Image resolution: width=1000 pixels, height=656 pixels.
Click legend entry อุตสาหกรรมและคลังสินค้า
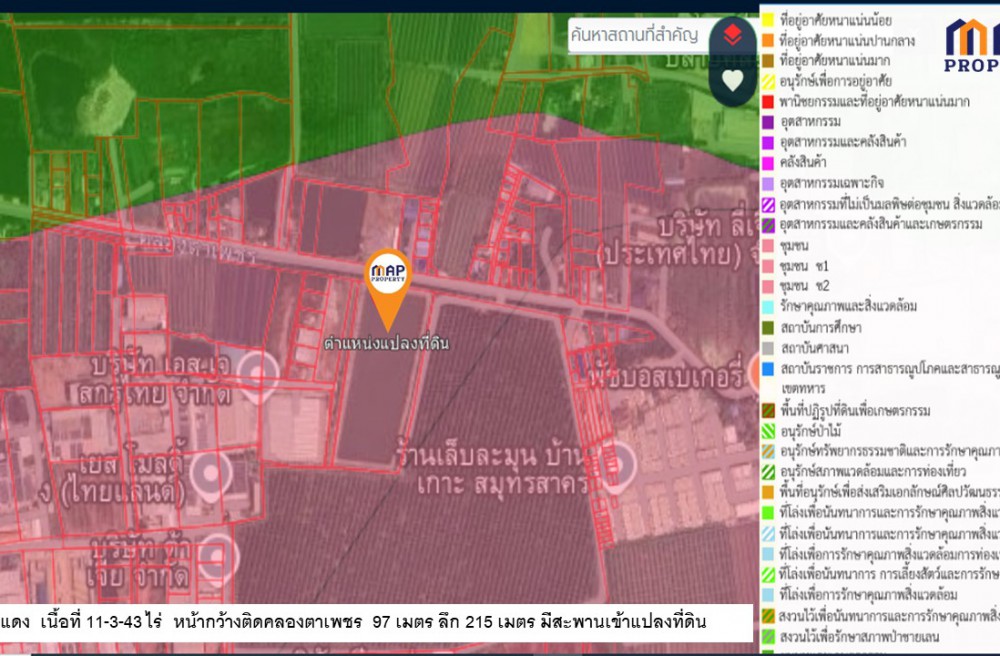click(x=842, y=142)
